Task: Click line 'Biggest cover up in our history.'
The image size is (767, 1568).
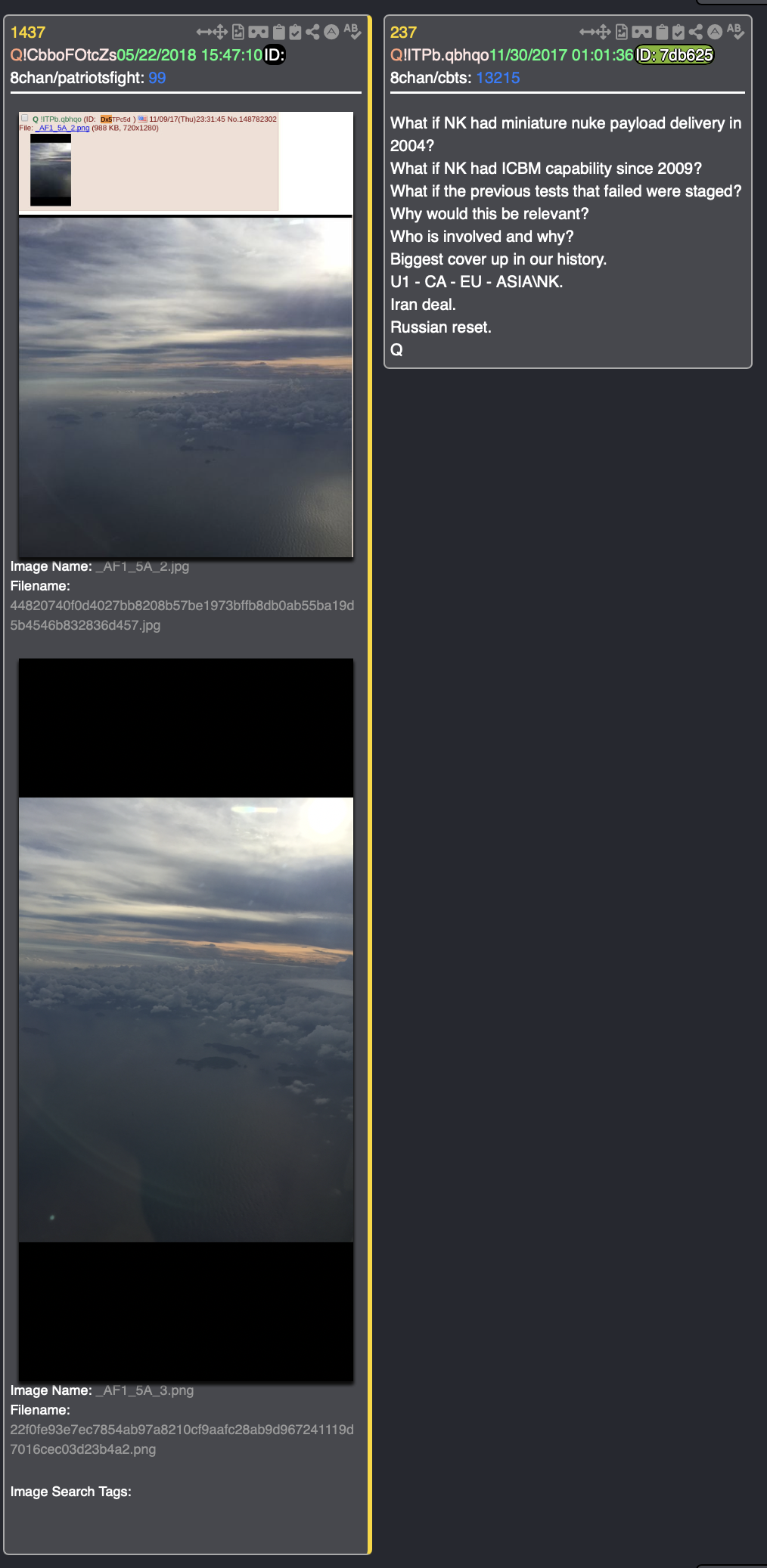Action: 498,259
